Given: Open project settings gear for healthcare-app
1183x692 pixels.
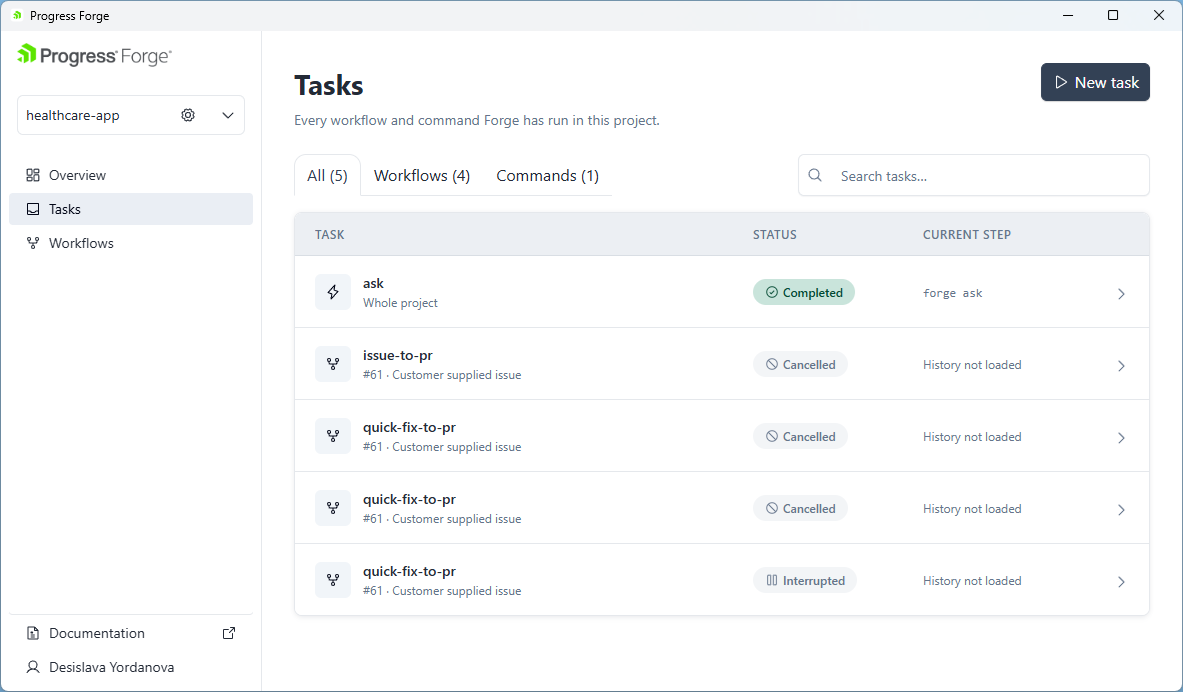Looking at the screenshot, I should [x=188, y=115].
